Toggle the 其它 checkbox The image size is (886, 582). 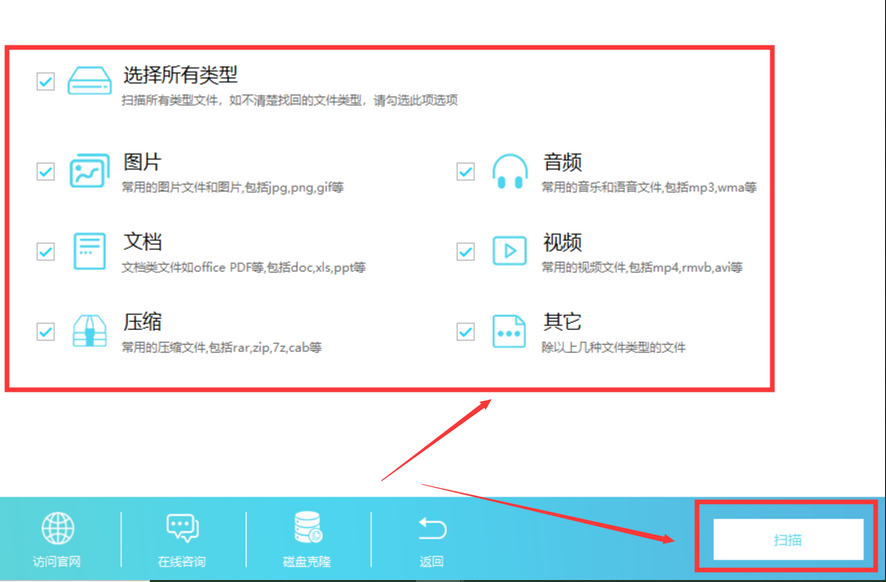click(x=464, y=330)
